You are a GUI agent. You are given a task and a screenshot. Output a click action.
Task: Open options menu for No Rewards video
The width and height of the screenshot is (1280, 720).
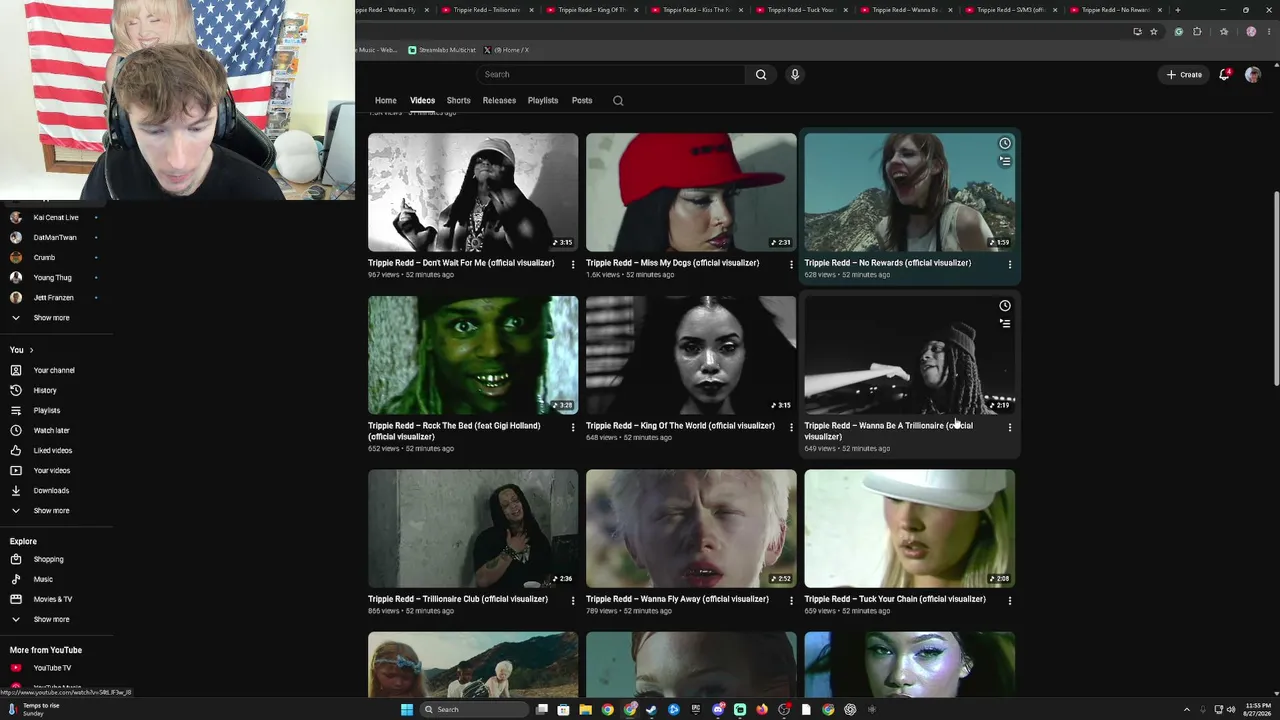coord(1010,264)
